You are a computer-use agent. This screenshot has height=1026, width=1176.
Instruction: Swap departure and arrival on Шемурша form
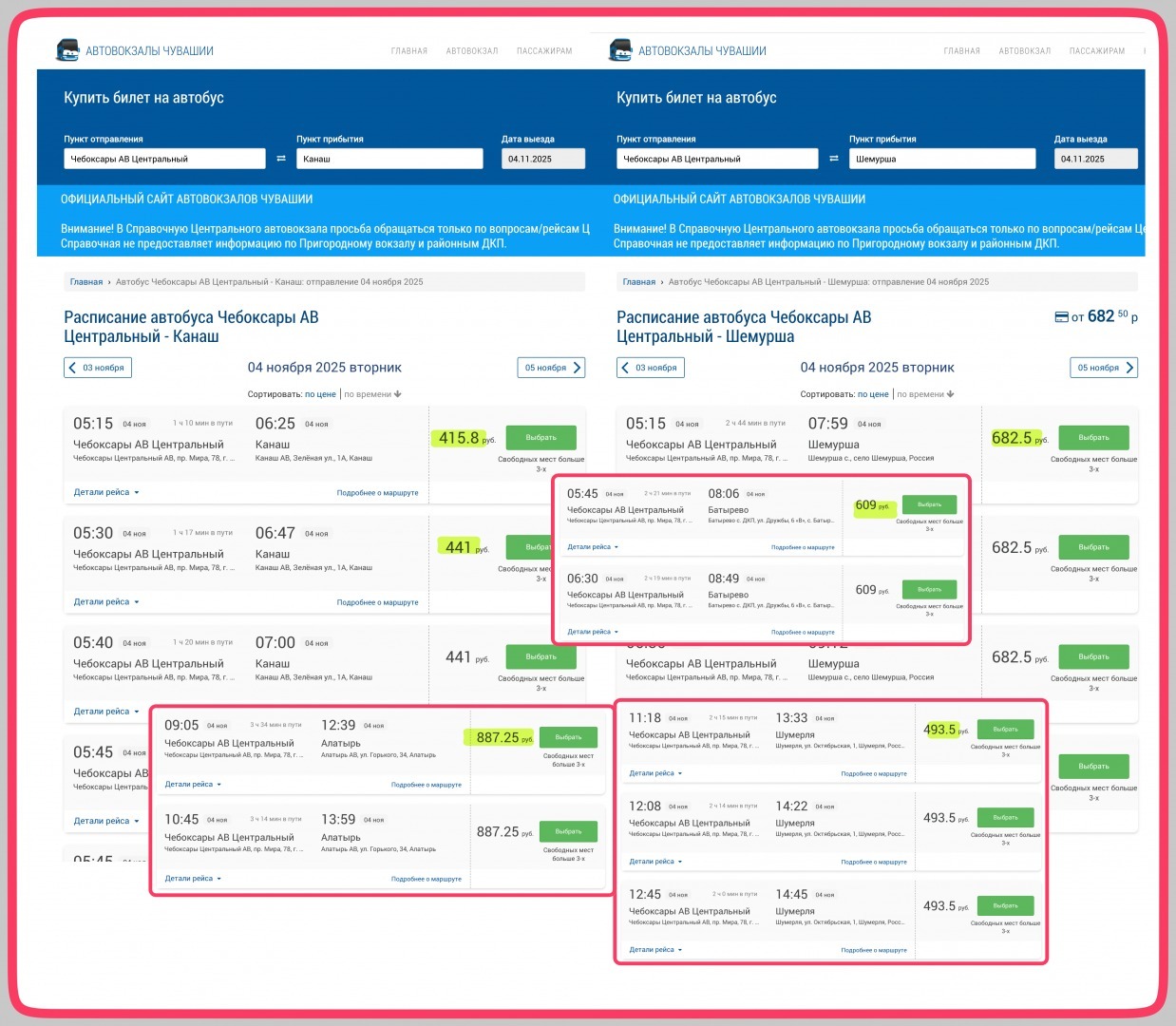point(834,159)
